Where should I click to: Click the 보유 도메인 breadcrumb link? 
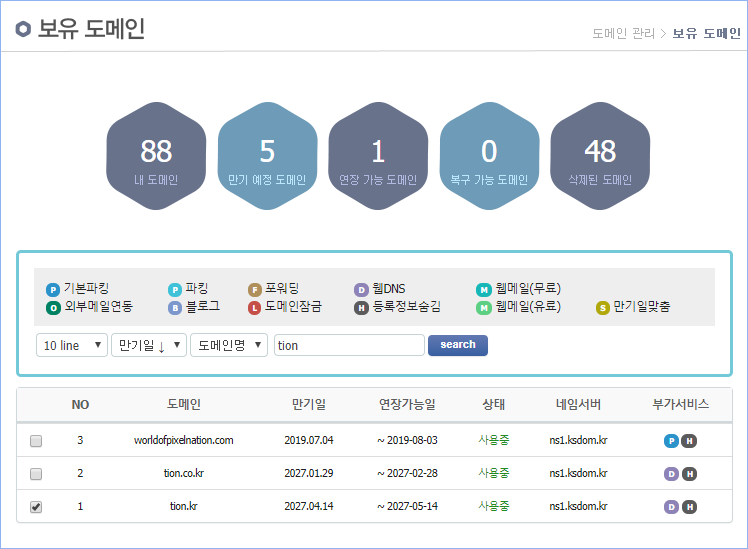(x=706, y=33)
